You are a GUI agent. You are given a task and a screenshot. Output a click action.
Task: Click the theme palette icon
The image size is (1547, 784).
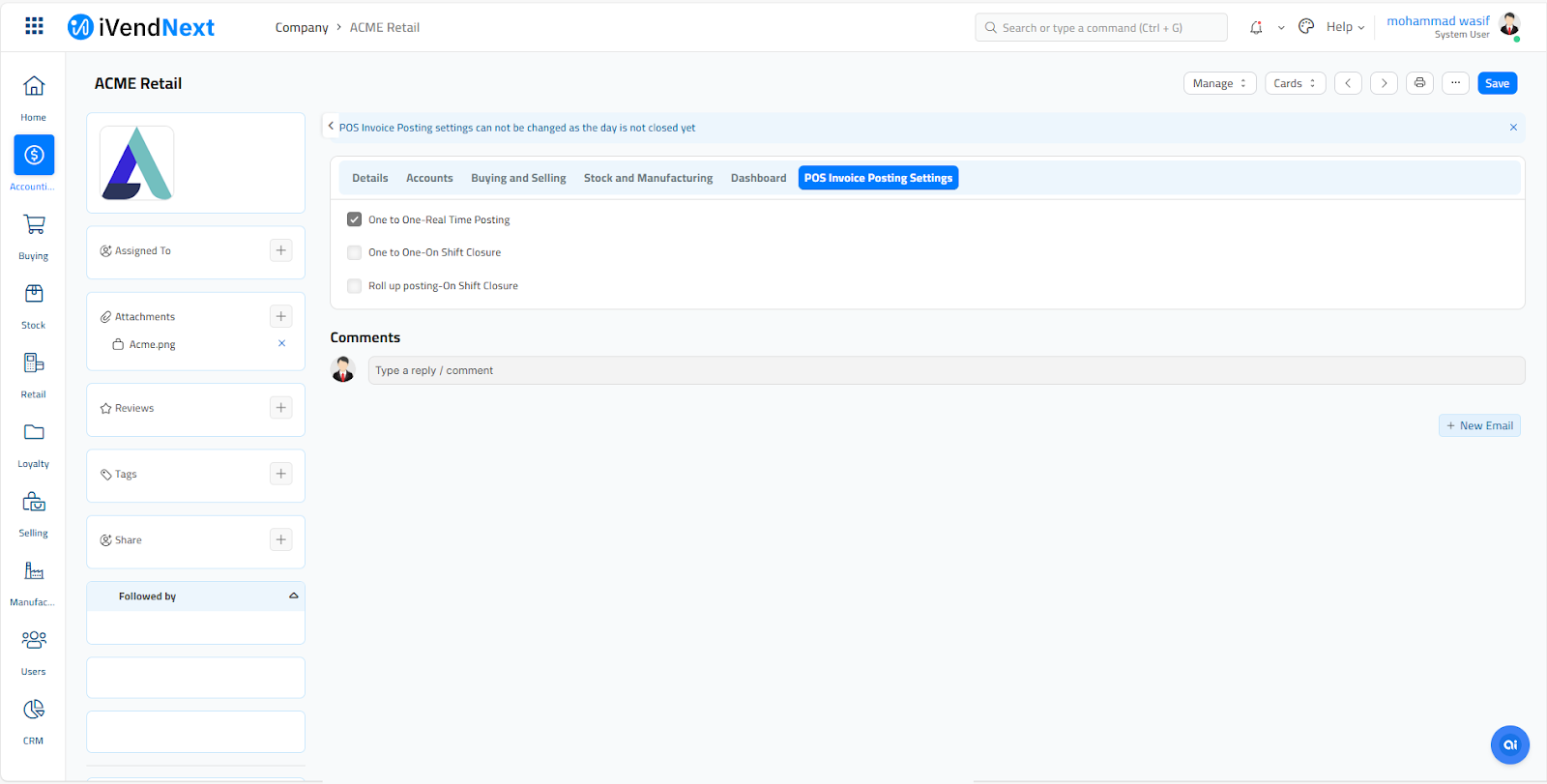pos(1306,26)
